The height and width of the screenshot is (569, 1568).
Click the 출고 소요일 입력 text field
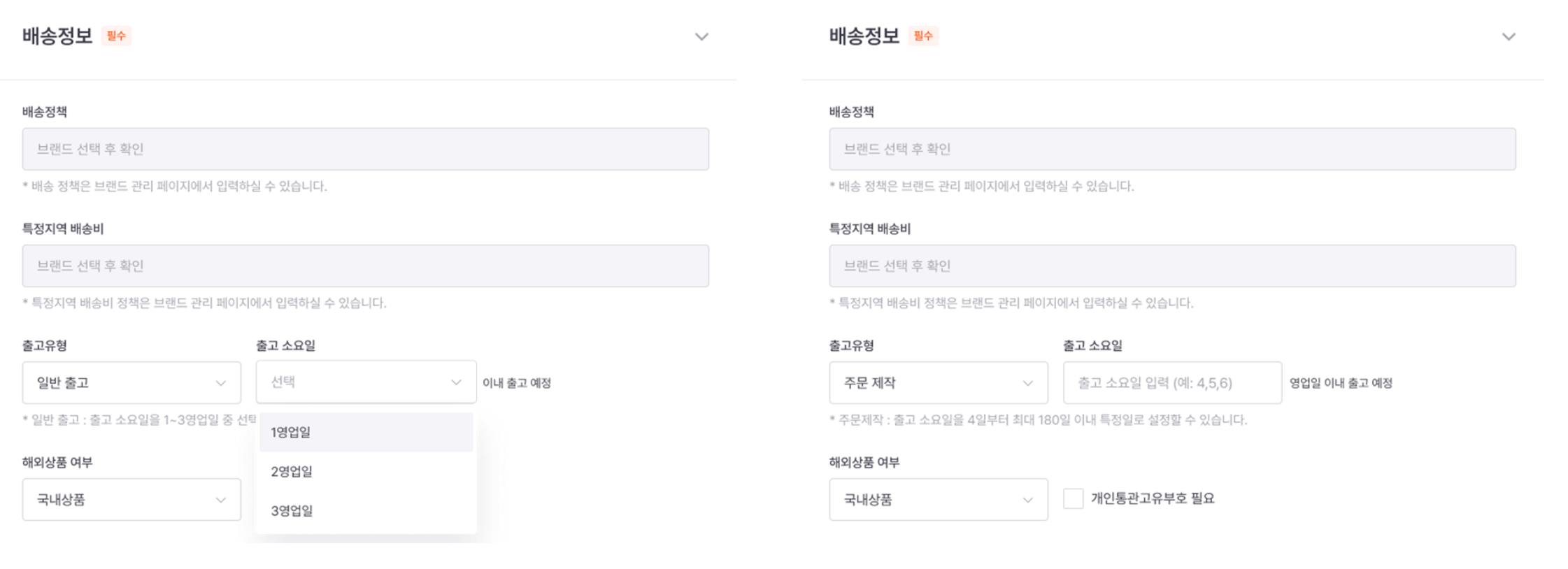[x=1172, y=382]
